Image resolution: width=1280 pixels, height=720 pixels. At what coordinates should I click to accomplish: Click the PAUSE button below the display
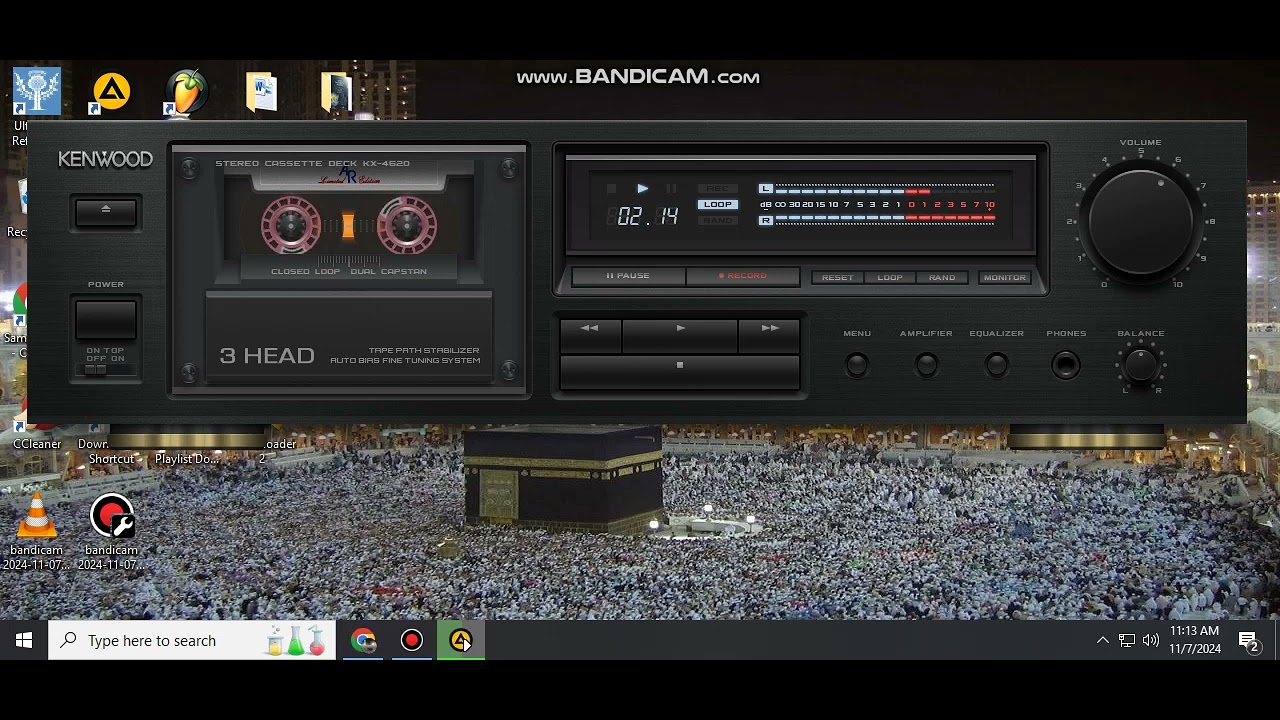click(x=628, y=276)
